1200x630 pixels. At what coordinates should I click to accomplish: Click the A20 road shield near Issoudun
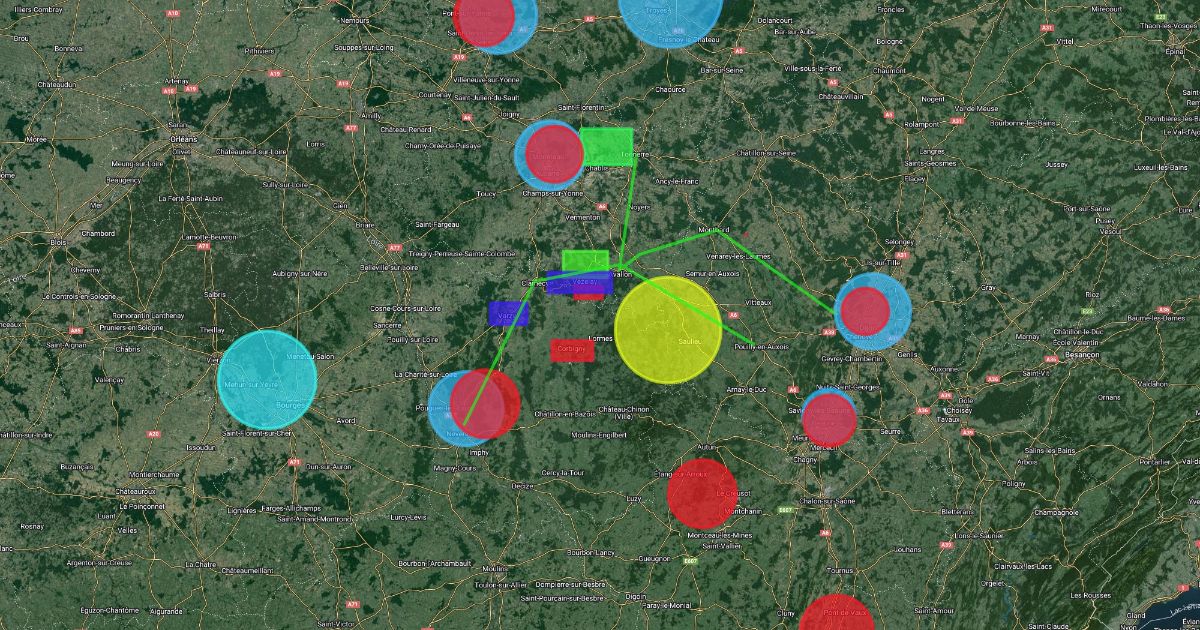click(x=153, y=434)
